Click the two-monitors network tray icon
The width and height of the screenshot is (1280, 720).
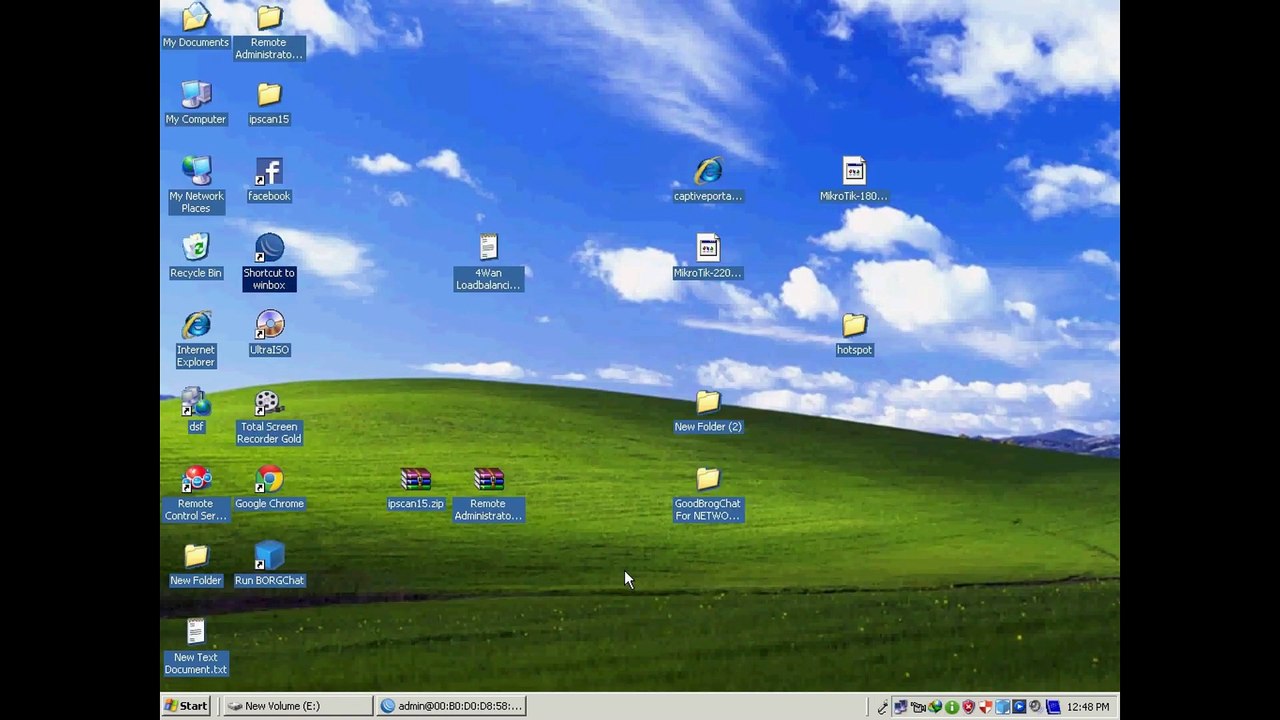(900, 707)
